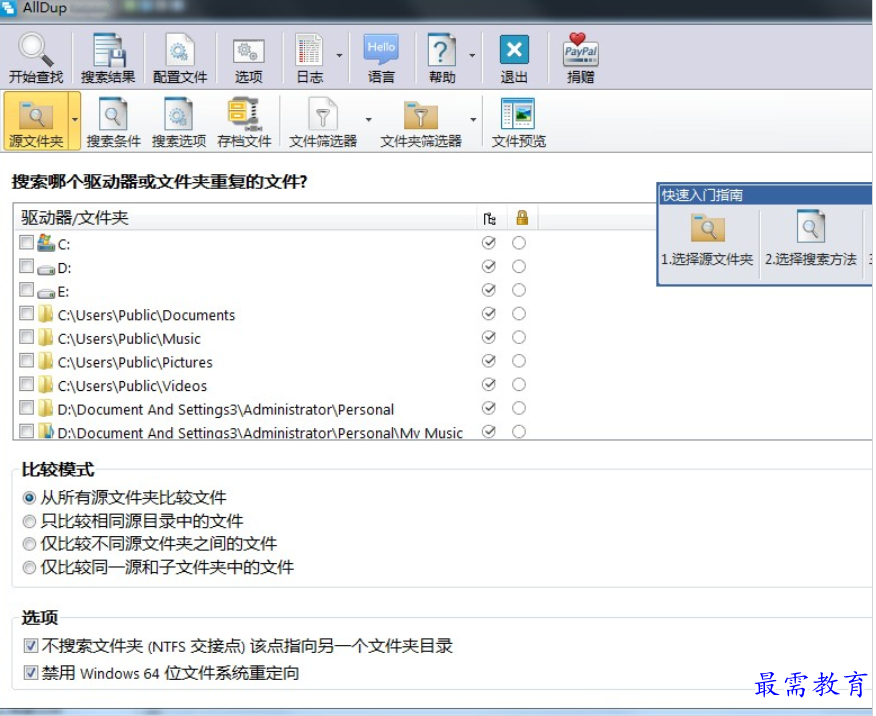Expand the 文件筛选器 dropdown arrow
The width and height of the screenshot is (876, 716).
[x=369, y=120]
